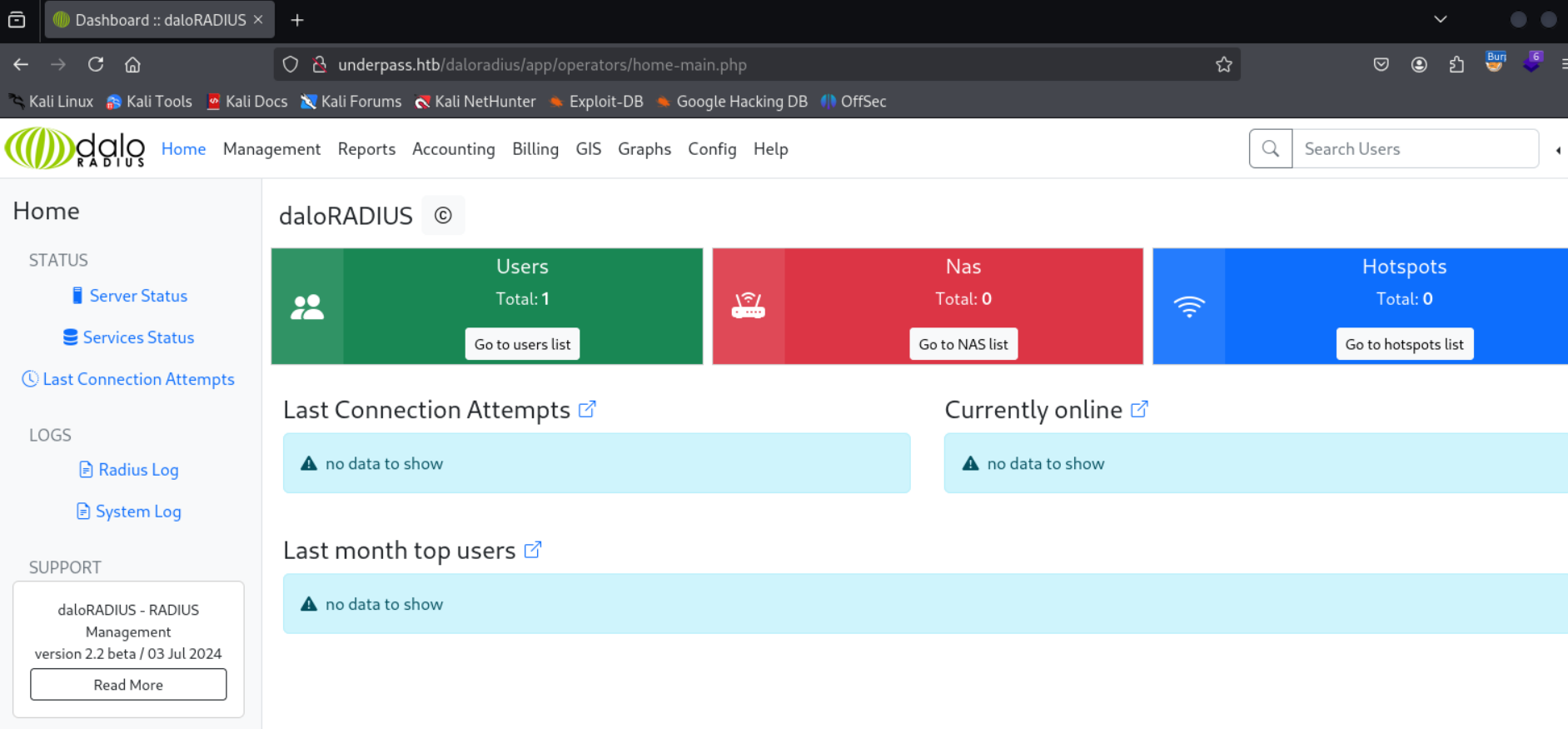This screenshot has height=729, width=1568.
Task: Open a new browser tab with plus
Action: pos(297,20)
